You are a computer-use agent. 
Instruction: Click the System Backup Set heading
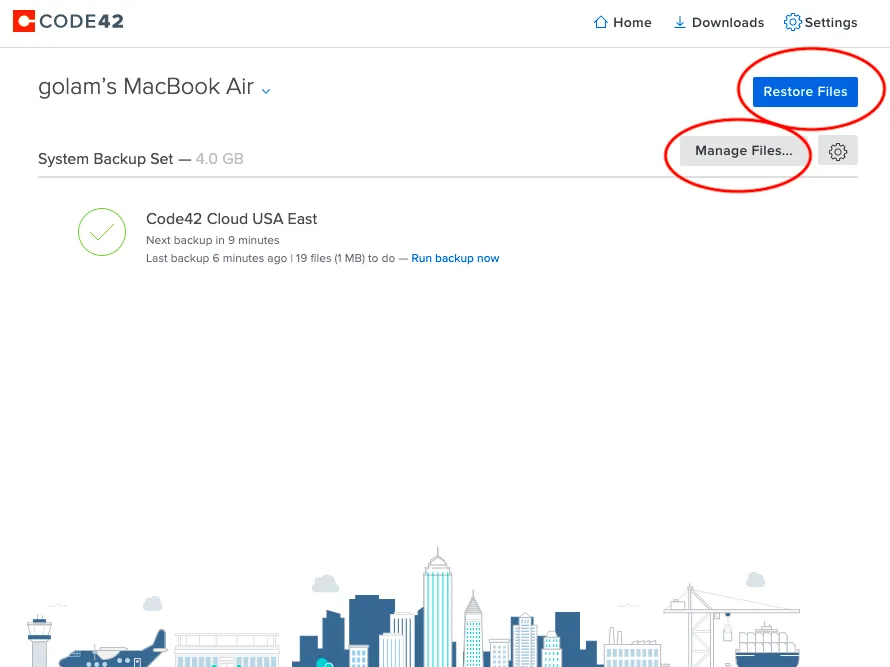pyautogui.click(x=106, y=159)
